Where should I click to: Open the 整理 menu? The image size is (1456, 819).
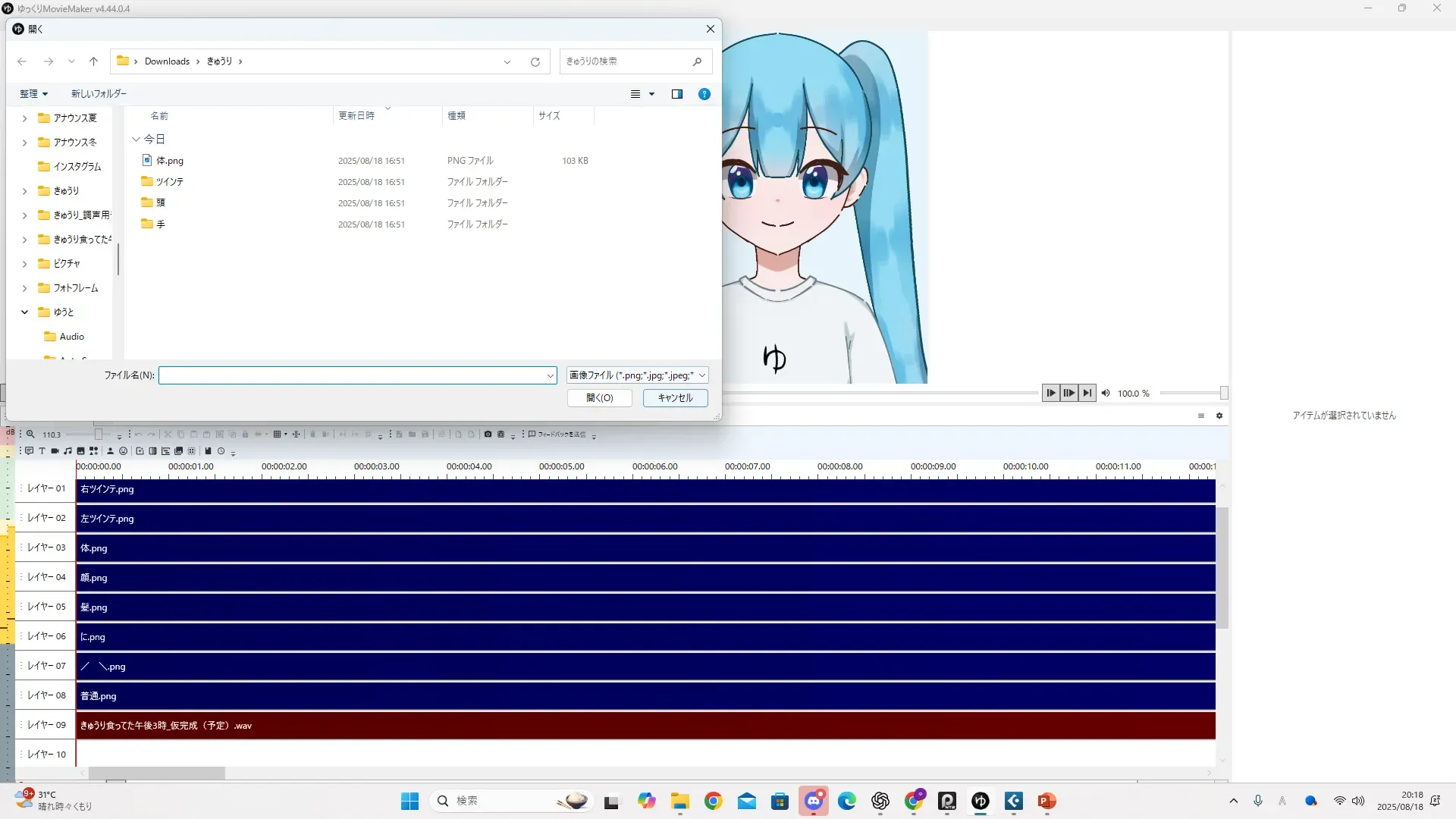click(33, 94)
